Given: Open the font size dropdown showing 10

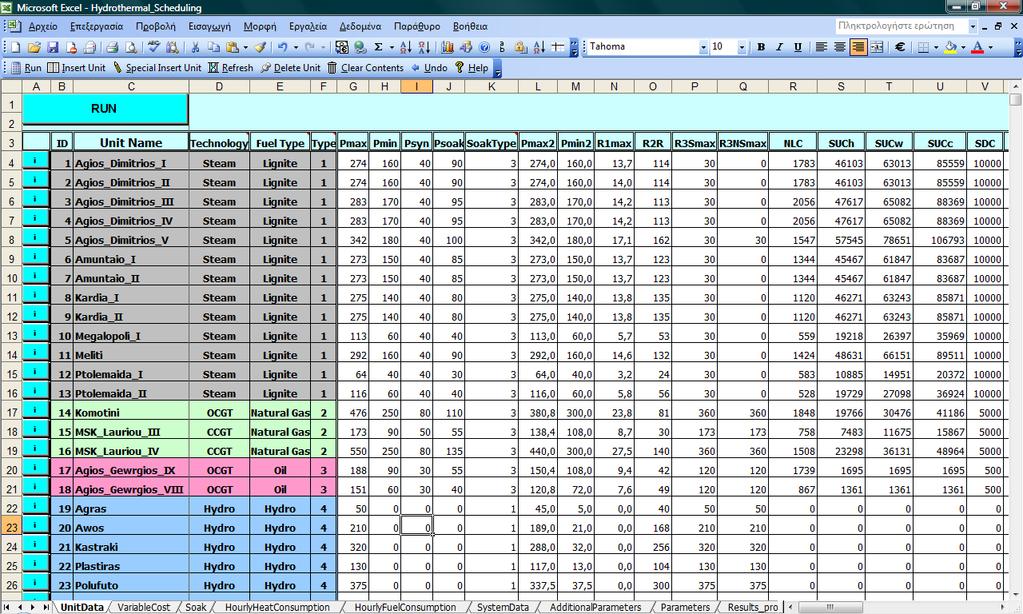Looking at the screenshot, I should pyautogui.click(x=742, y=47).
